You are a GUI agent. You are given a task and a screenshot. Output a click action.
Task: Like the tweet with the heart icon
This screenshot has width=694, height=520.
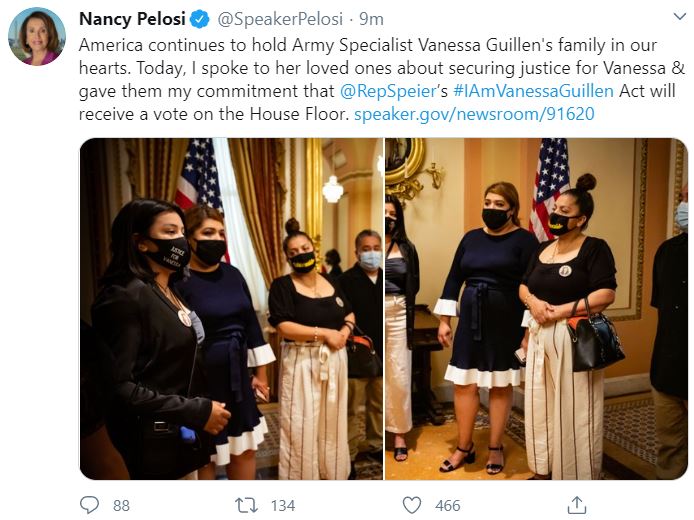click(411, 505)
